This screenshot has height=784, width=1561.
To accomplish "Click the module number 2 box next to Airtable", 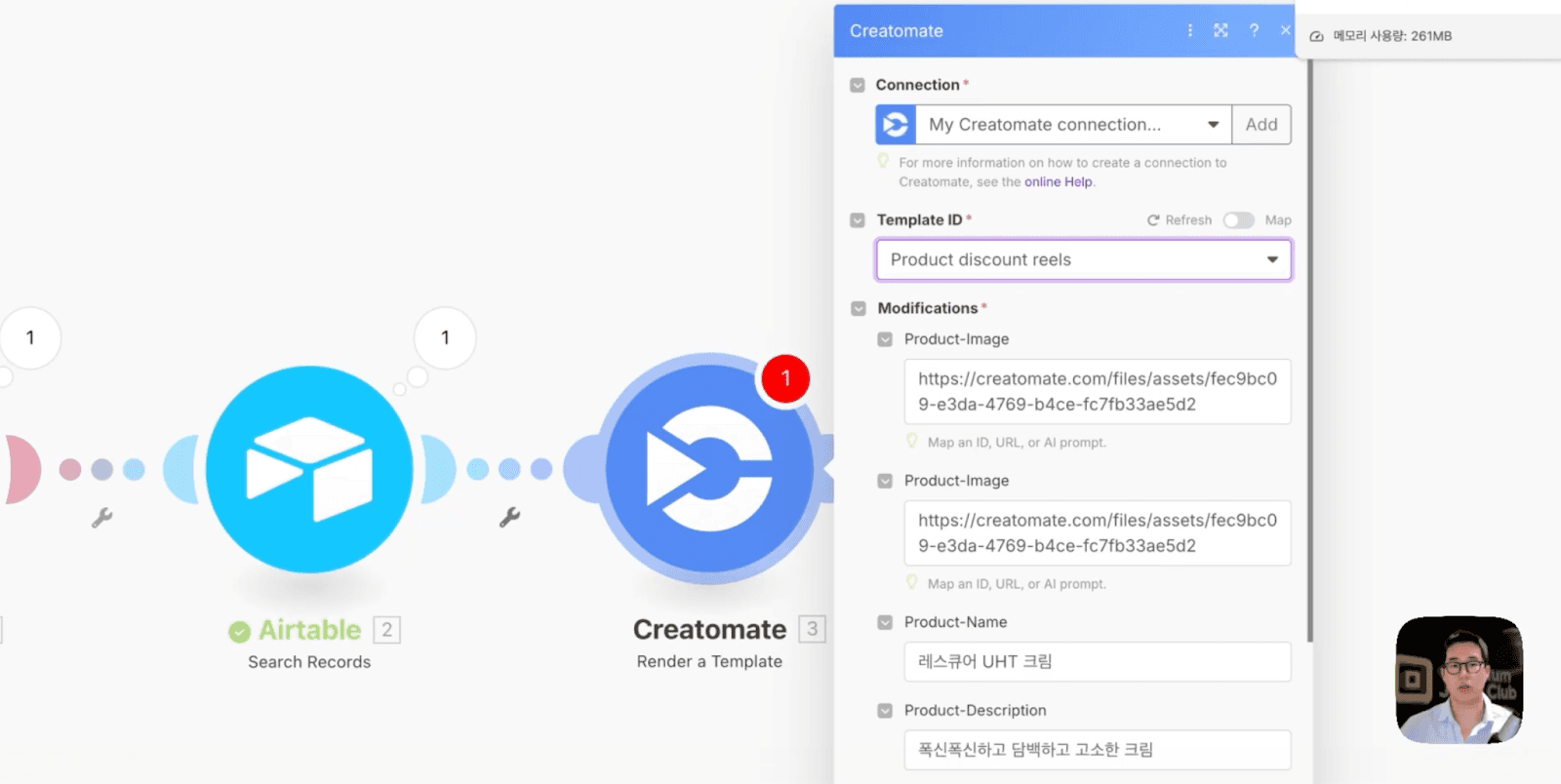I will click(387, 630).
